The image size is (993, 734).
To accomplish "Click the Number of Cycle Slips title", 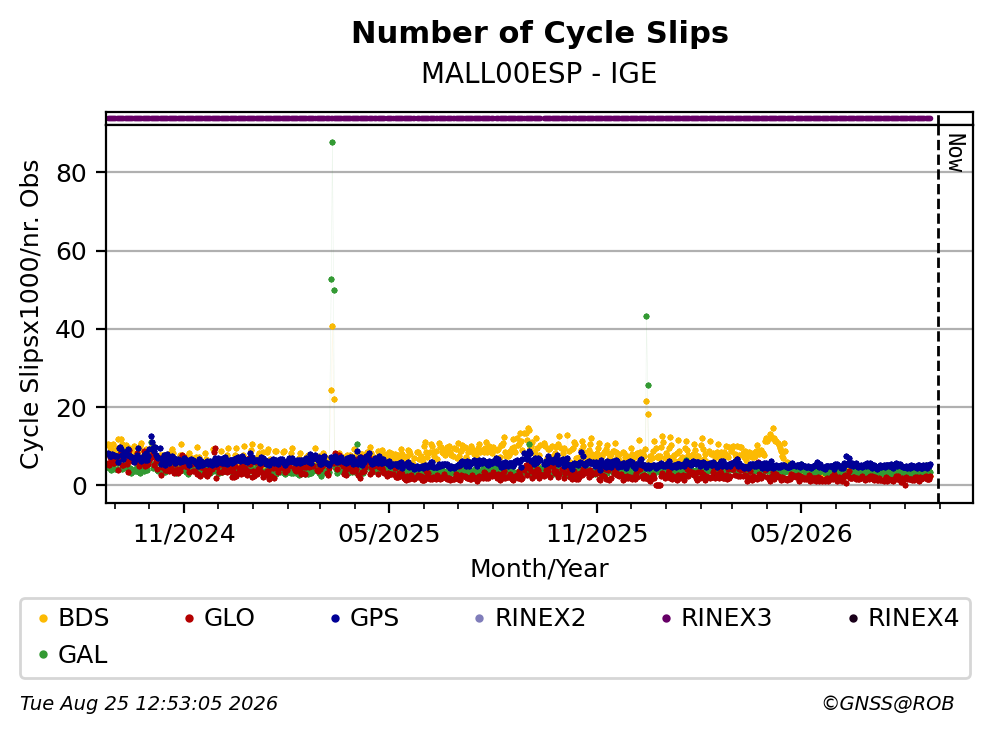I will point(540,33).
